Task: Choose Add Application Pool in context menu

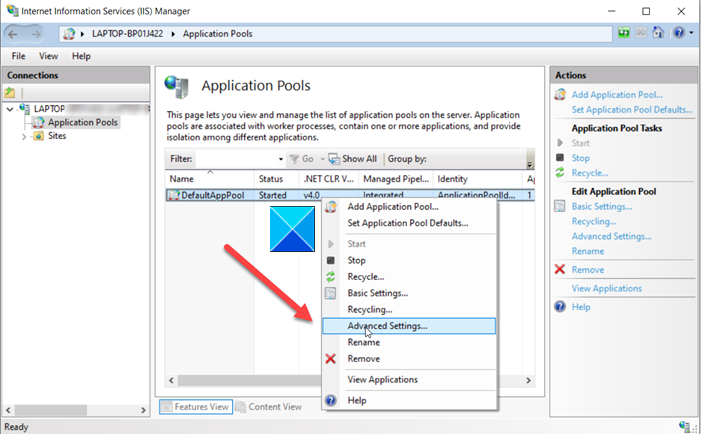Action: 409,207
